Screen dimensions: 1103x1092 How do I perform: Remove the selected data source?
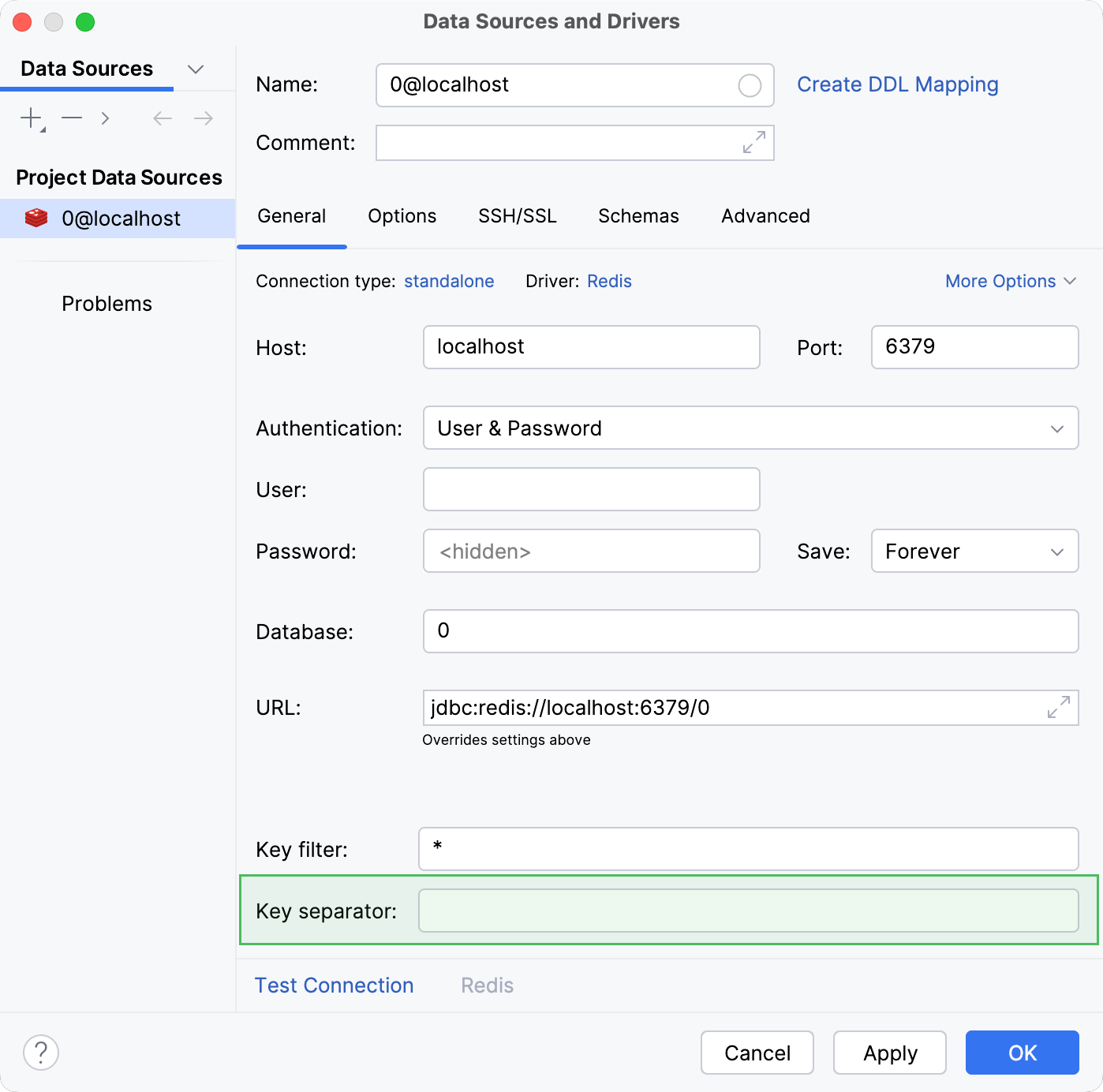[x=72, y=118]
